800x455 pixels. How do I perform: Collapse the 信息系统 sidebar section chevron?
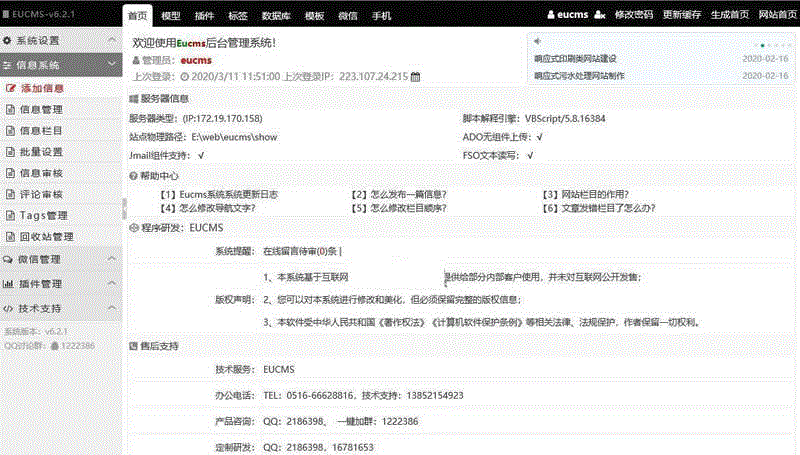pos(111,64)
